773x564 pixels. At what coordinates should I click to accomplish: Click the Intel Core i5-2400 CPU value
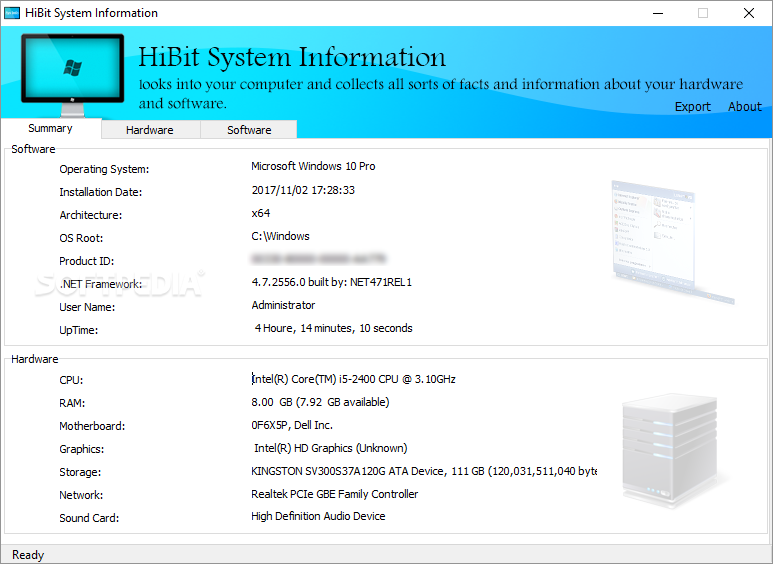pos(353,379)
